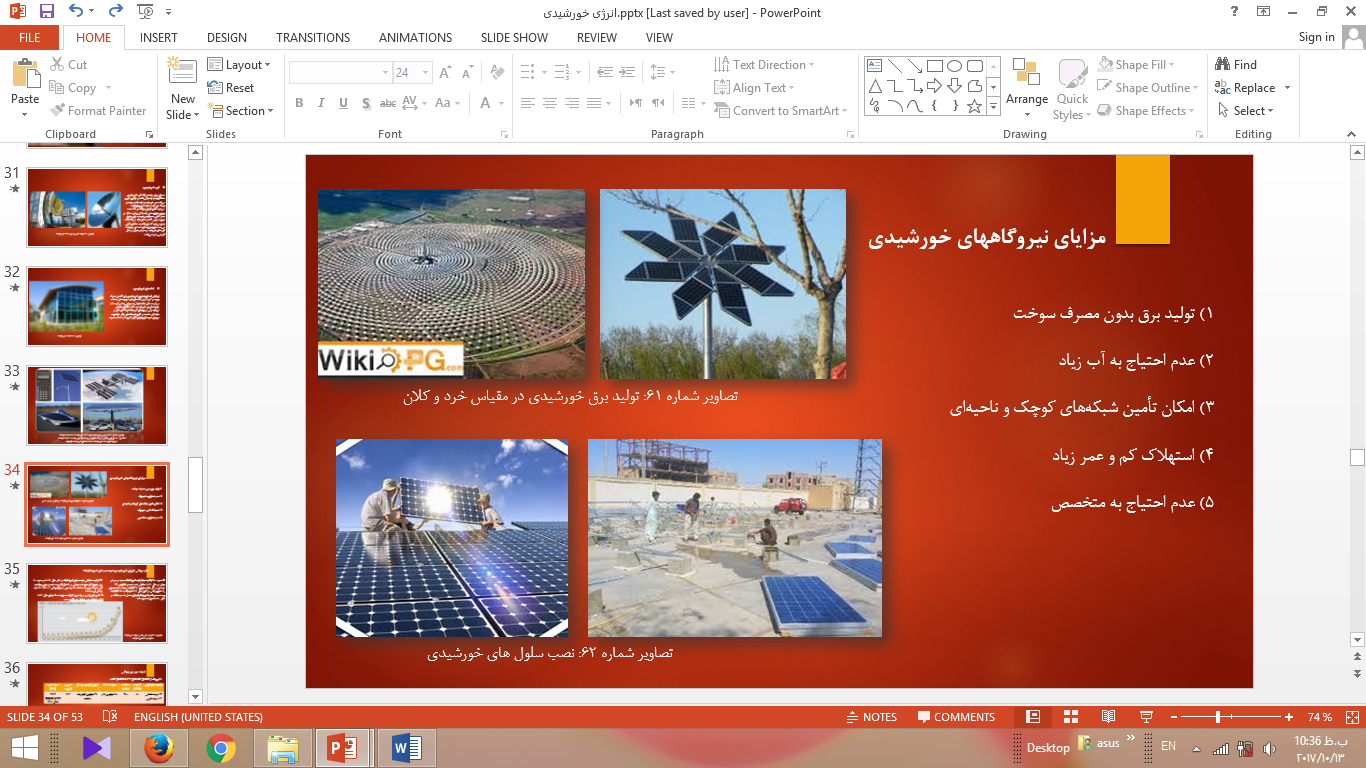Viewport: 1366px width, 768px height.
Task: Align text left in paragraph group
Action: pos(527,103)
